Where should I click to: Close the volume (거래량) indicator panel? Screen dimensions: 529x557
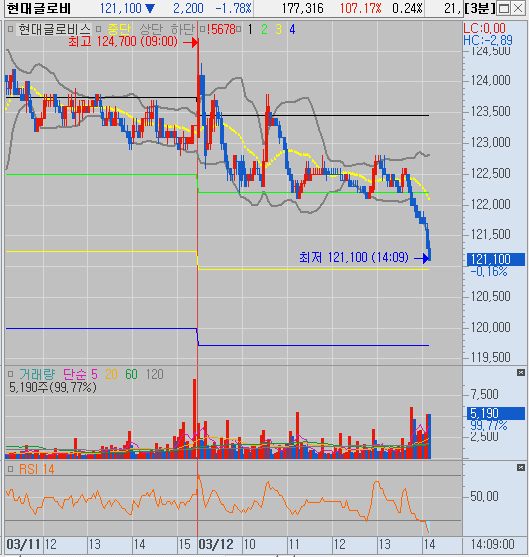point(521,372)
